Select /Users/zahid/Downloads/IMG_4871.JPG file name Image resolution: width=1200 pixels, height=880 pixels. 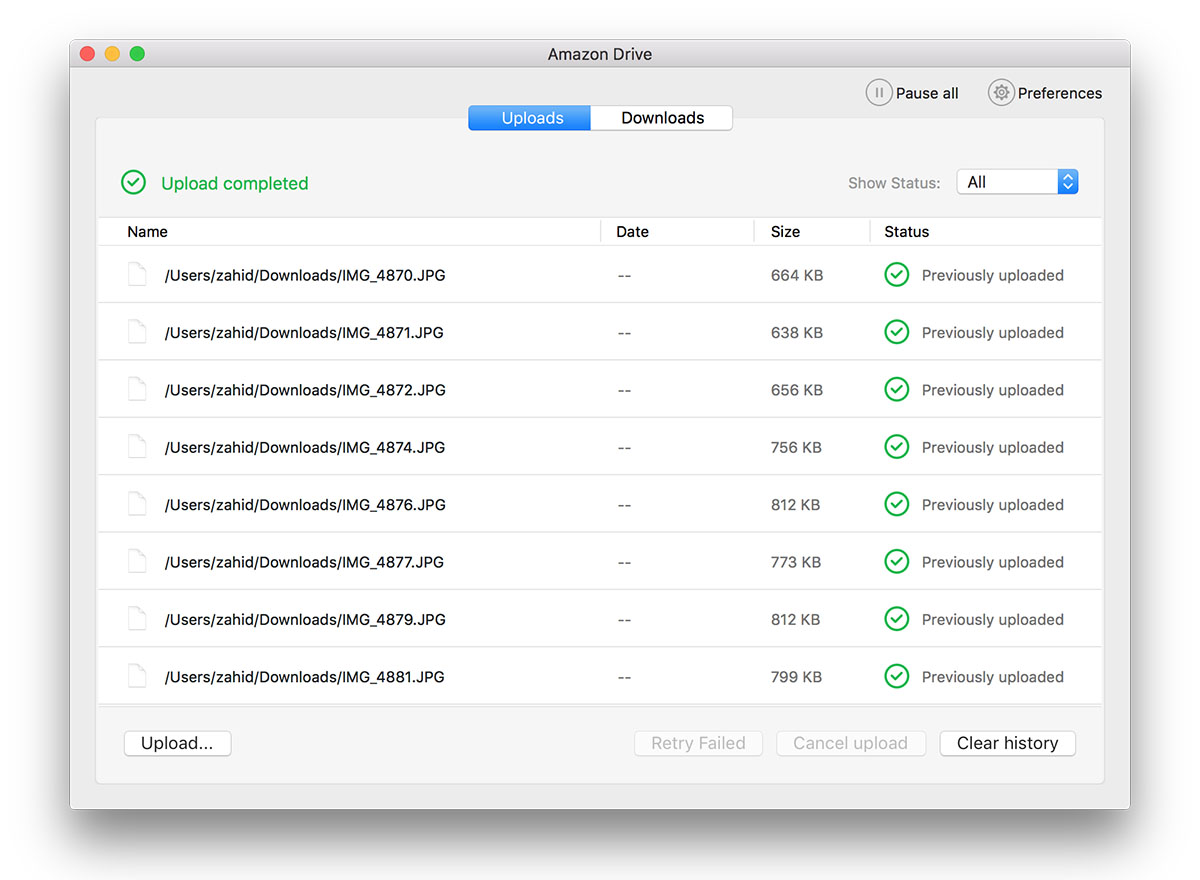tap(304, 332)
